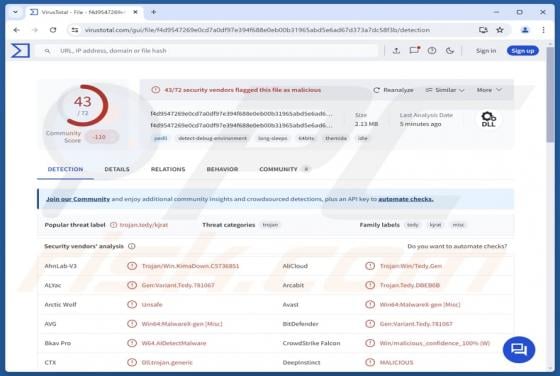Expand the Similar dropdown
This screenshot has height=376, width=560.
click(x=445, y=90)
